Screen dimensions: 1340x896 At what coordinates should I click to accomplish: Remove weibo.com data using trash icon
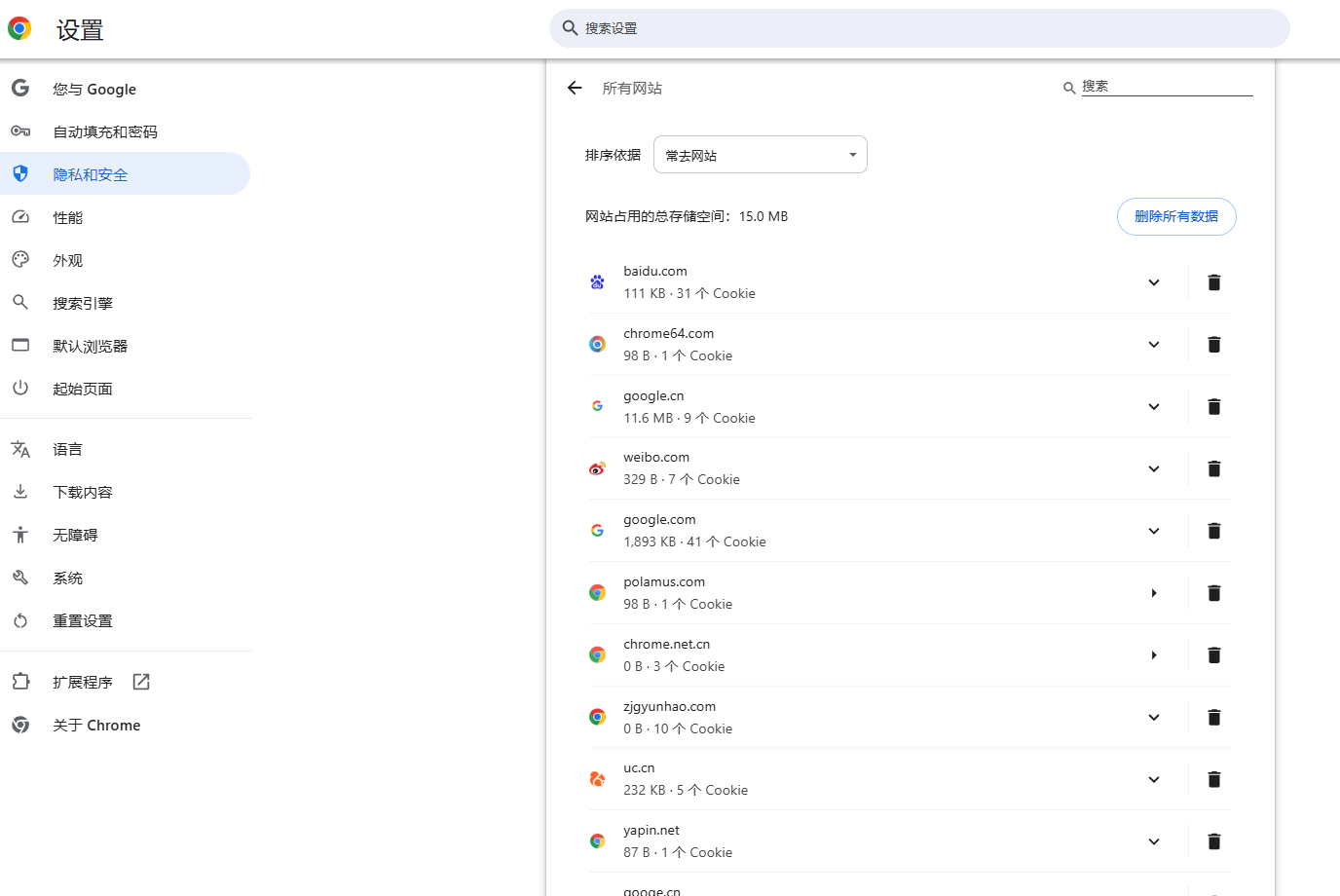pyautogui.click(x=1213, y=469)
